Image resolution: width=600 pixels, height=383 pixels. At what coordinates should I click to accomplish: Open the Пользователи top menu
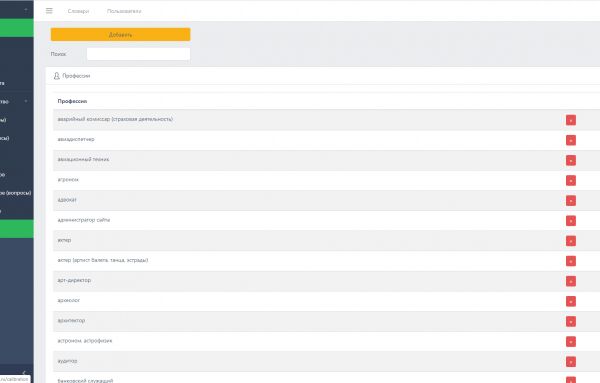(x=124, y=11)
